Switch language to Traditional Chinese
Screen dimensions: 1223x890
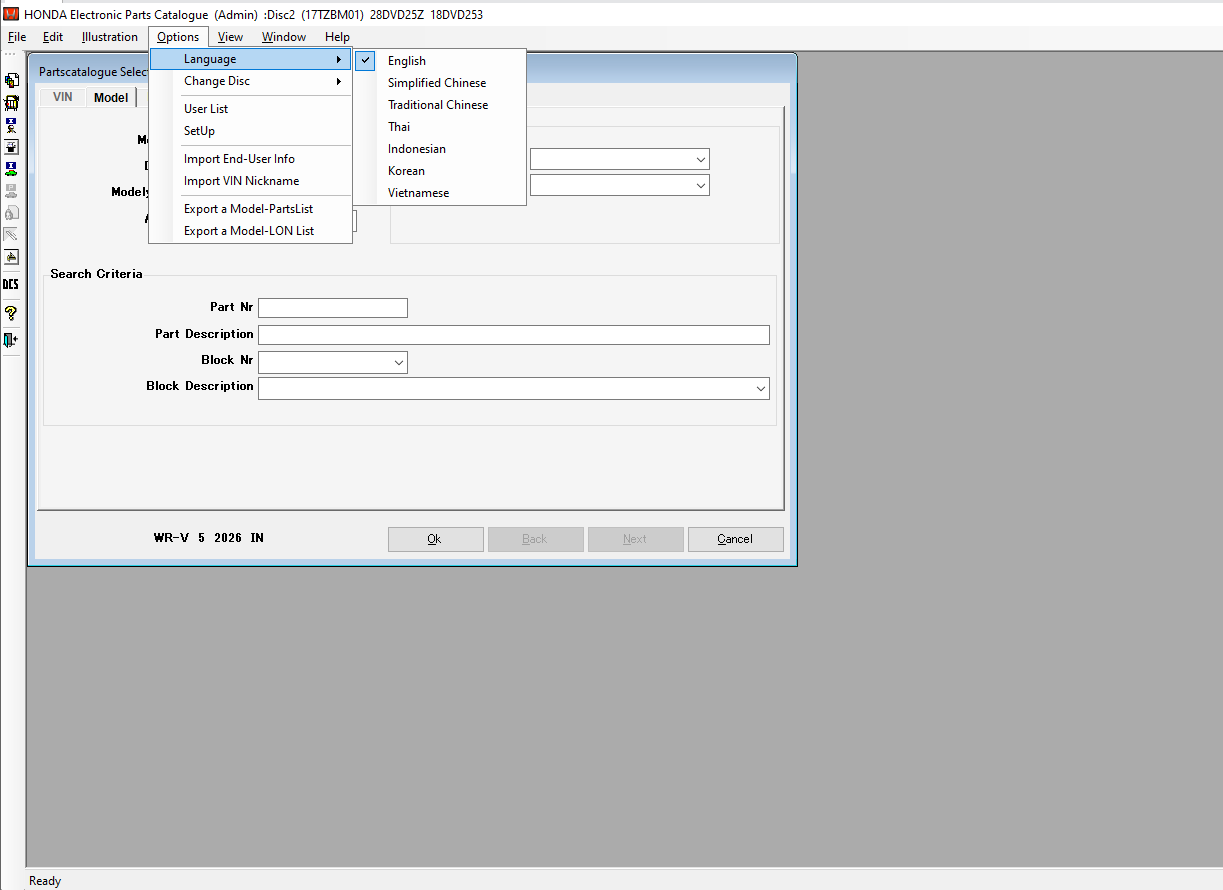click(x=439, y=105)
